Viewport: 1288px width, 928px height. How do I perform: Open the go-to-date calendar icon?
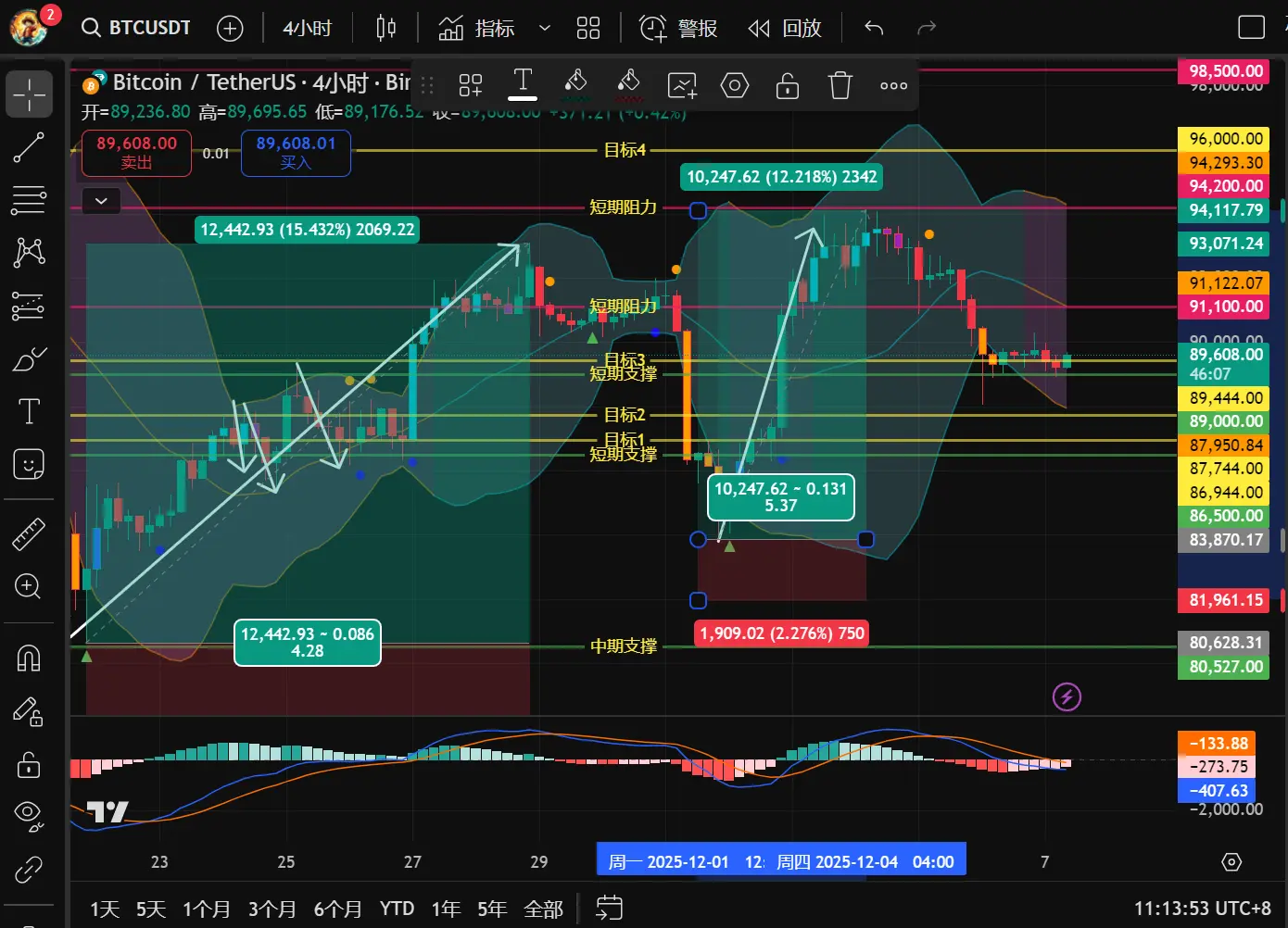coord(609,909)
